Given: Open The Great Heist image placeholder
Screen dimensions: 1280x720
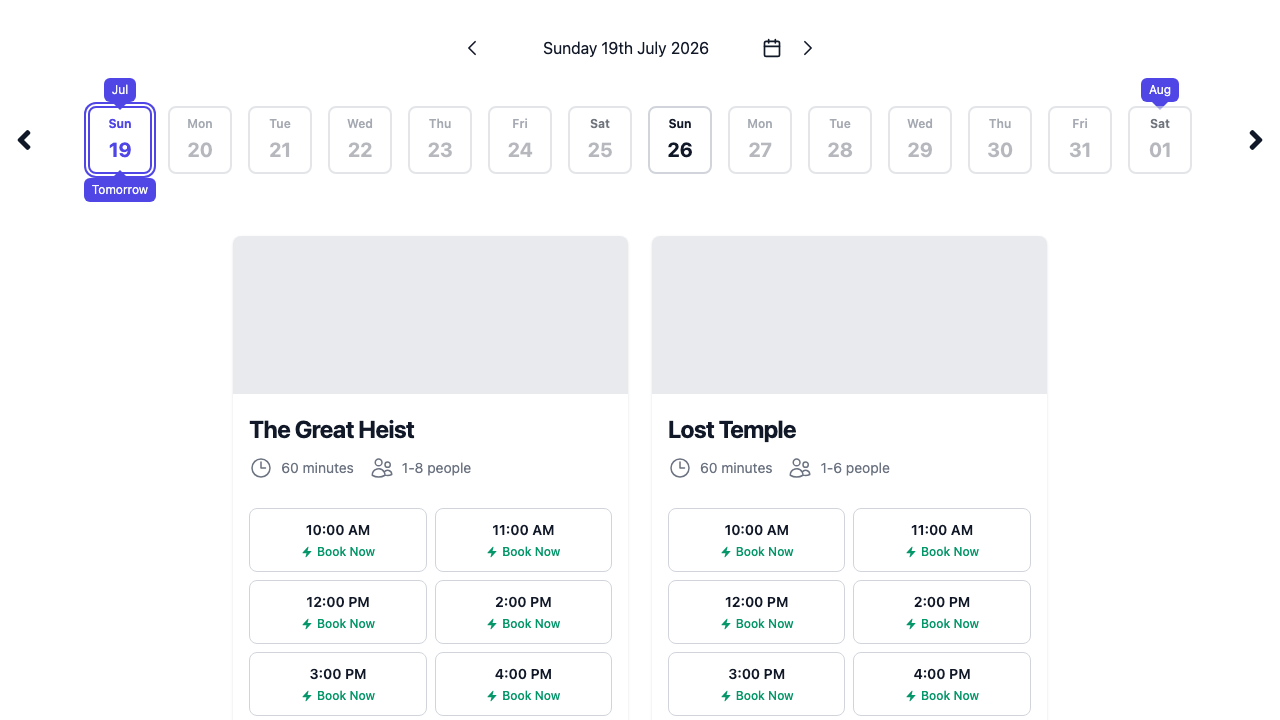Looking at the screenshot, I should [x=430, y=315].
